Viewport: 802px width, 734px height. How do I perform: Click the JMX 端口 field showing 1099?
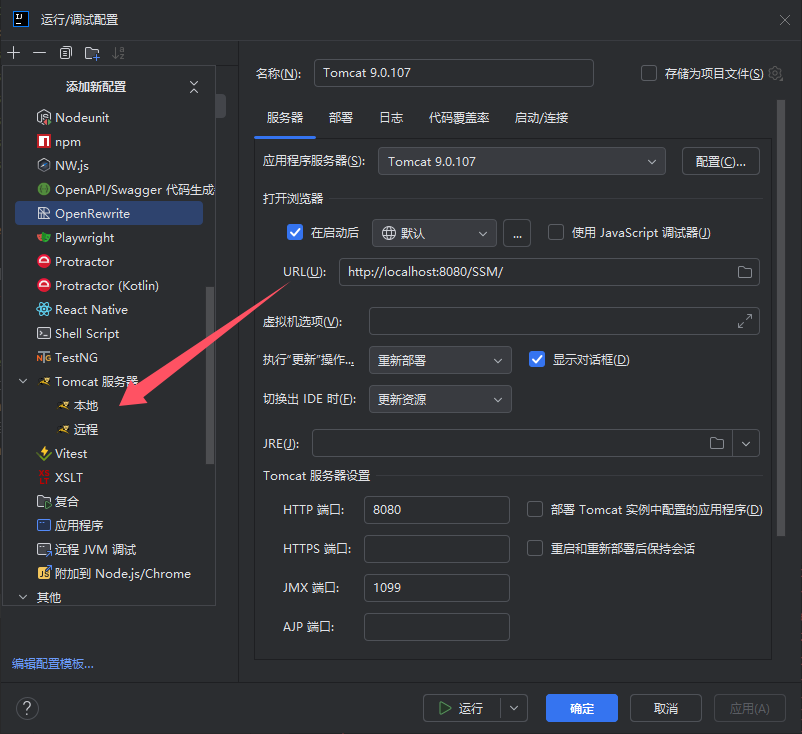[437, 588]
